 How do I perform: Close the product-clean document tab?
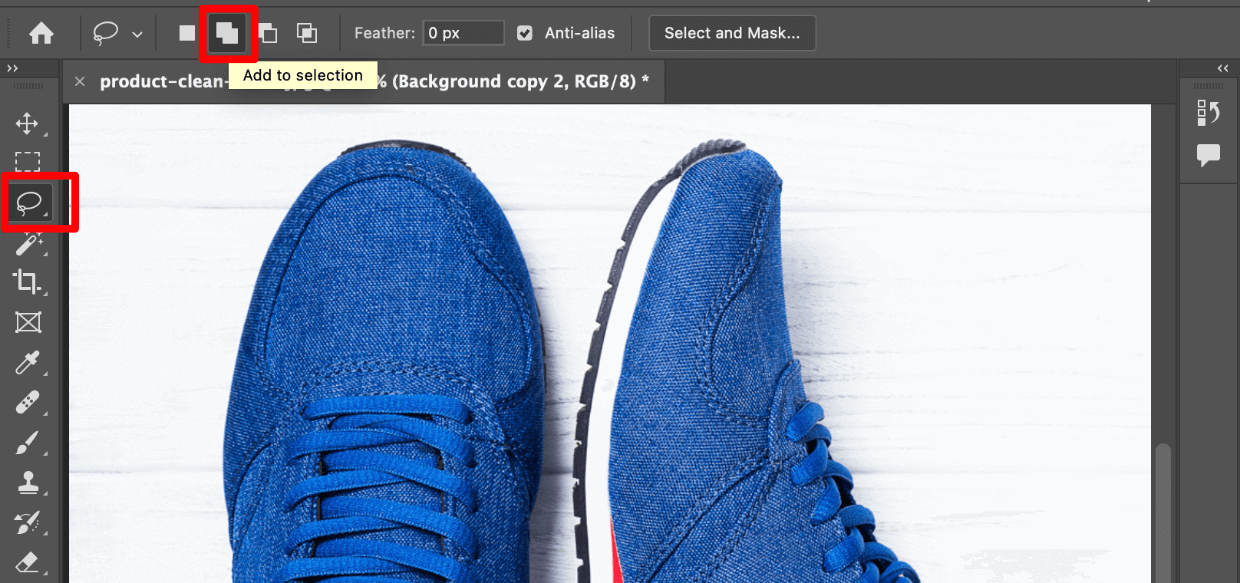click(x=80, y=81)
